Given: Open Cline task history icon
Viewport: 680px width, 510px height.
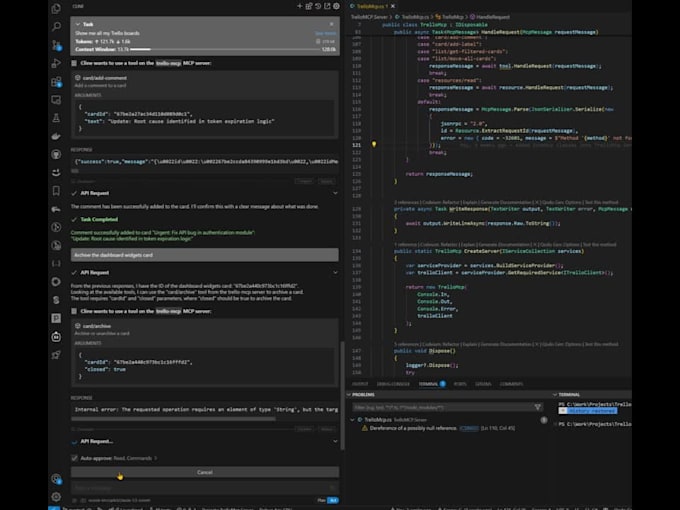Looking at the screenshot, I should (x=318, y=6).
